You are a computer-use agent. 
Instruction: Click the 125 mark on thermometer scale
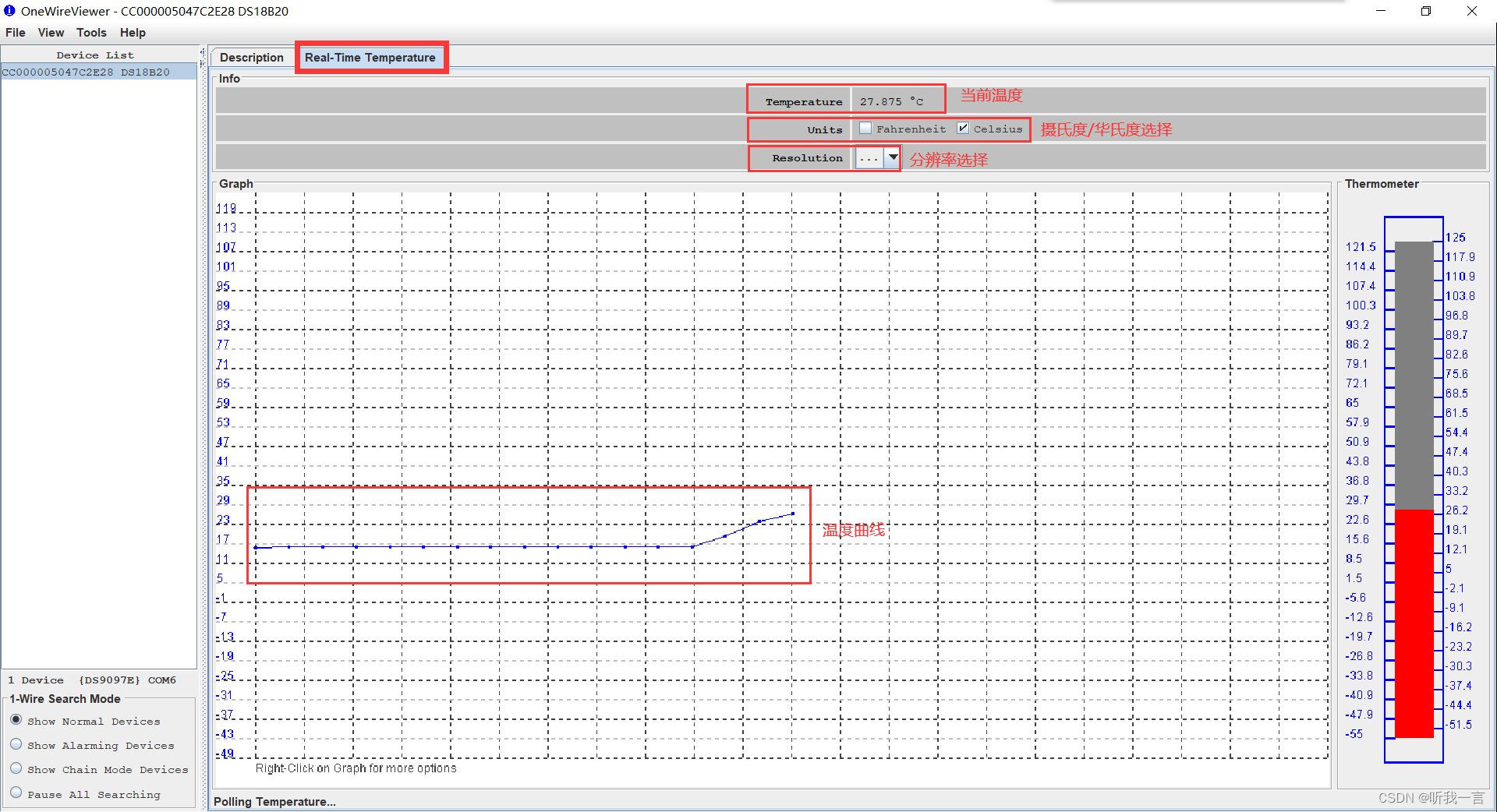[1456, 238]
